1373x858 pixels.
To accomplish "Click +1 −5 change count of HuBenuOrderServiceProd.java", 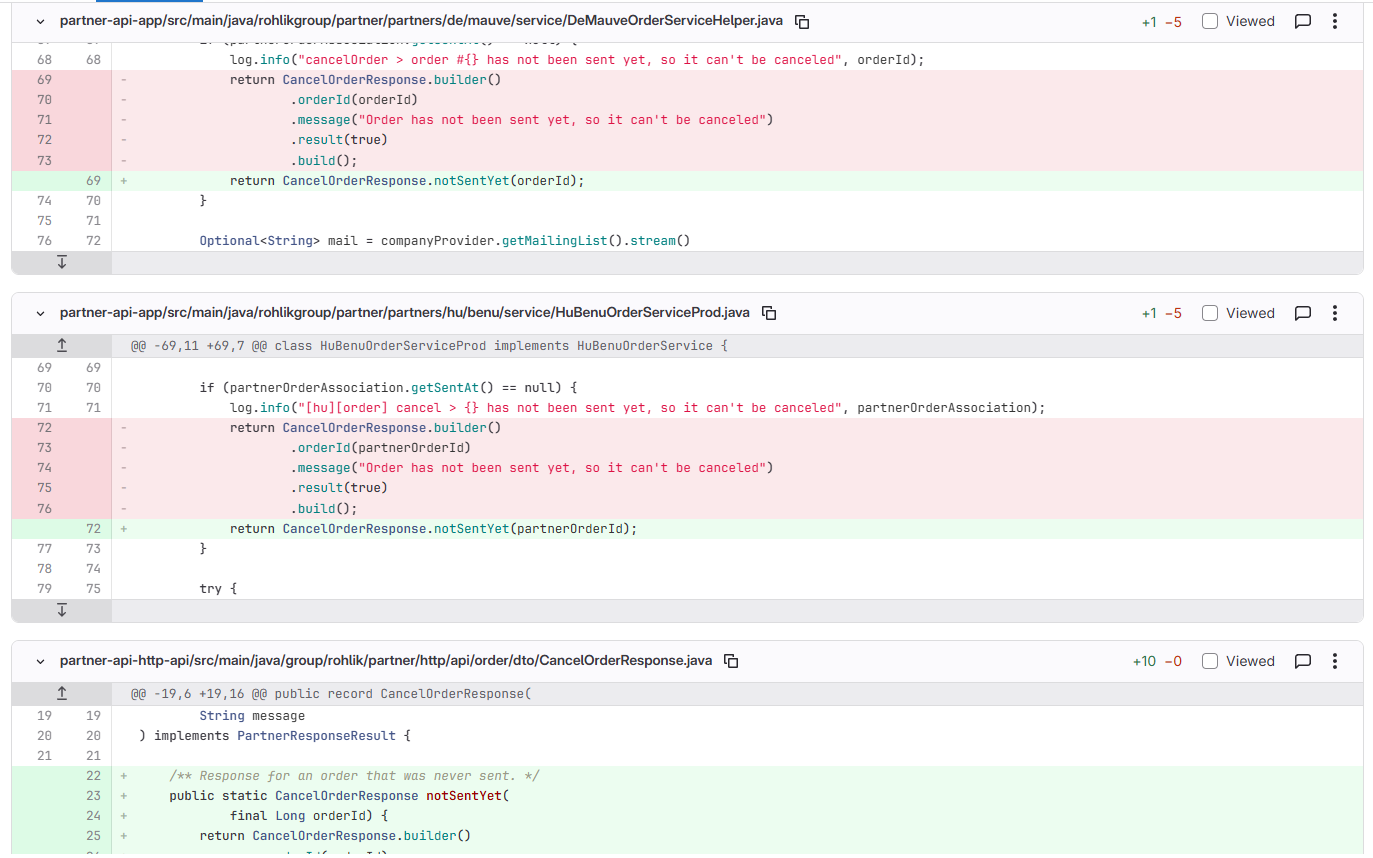I will [x=1161, y=313].
